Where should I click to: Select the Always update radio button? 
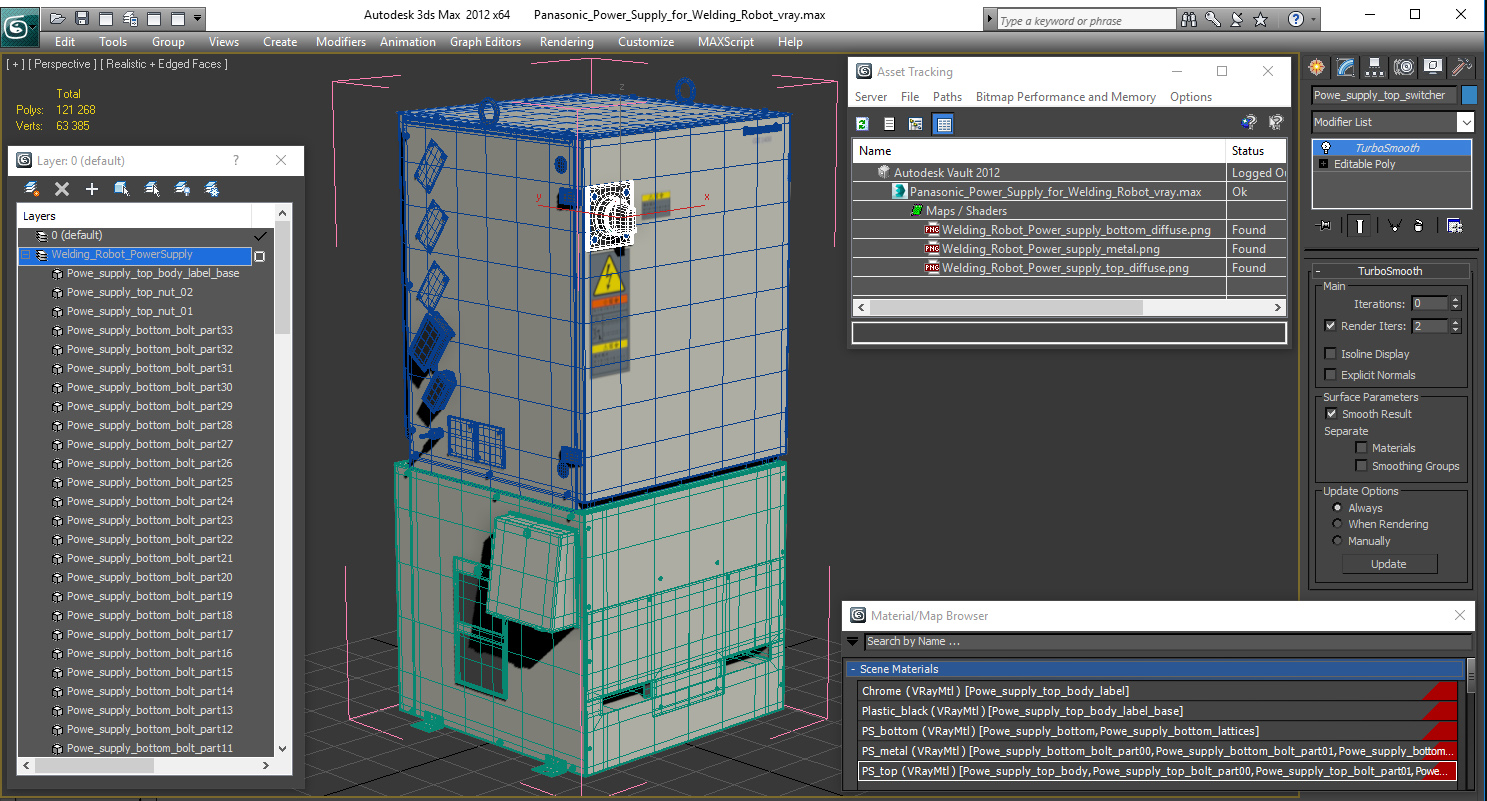(x=1338, y=508)
